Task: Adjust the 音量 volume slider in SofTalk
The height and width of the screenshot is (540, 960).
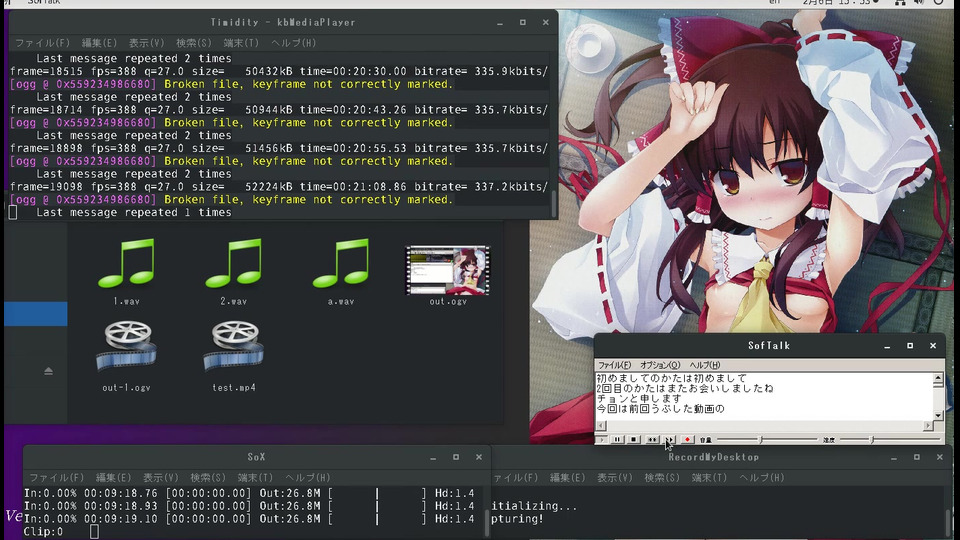Action: click(x=767, y=440)
